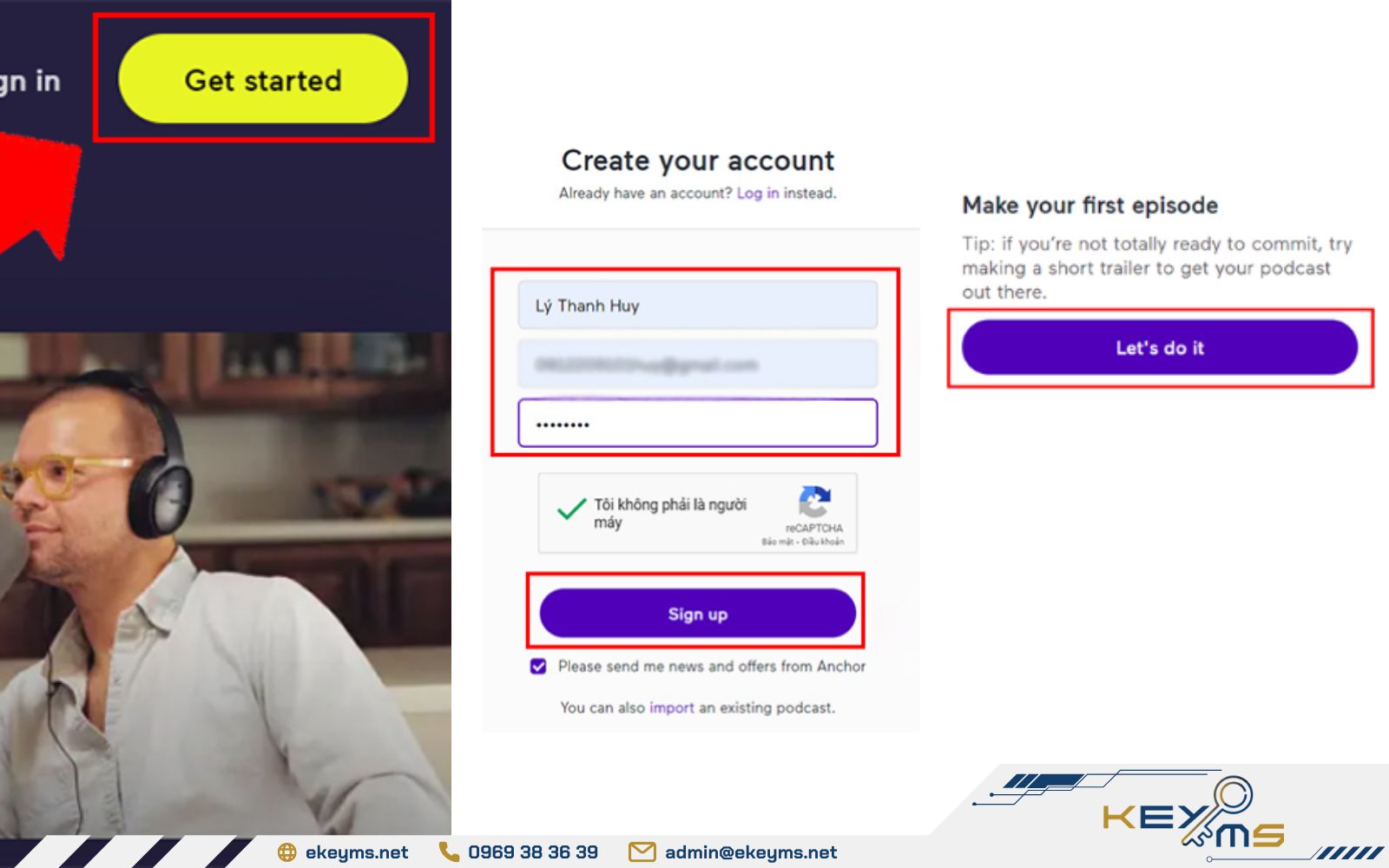The width and height of the screenshot is (1389, 868).
Task: Click the envelope email icon in footer
Action: coord(642,852)
